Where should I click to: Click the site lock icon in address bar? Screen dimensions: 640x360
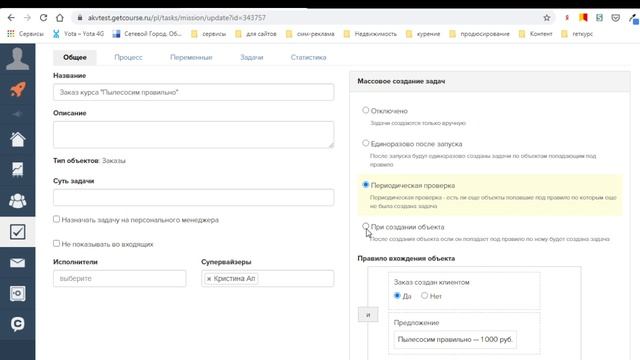click(x=80, y=18)
